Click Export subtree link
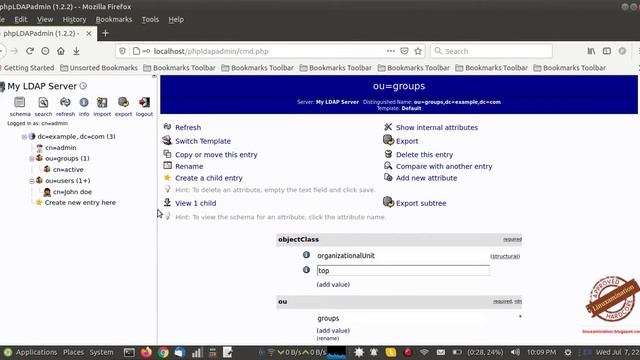The image size is (640, 360). pos(421,203)
